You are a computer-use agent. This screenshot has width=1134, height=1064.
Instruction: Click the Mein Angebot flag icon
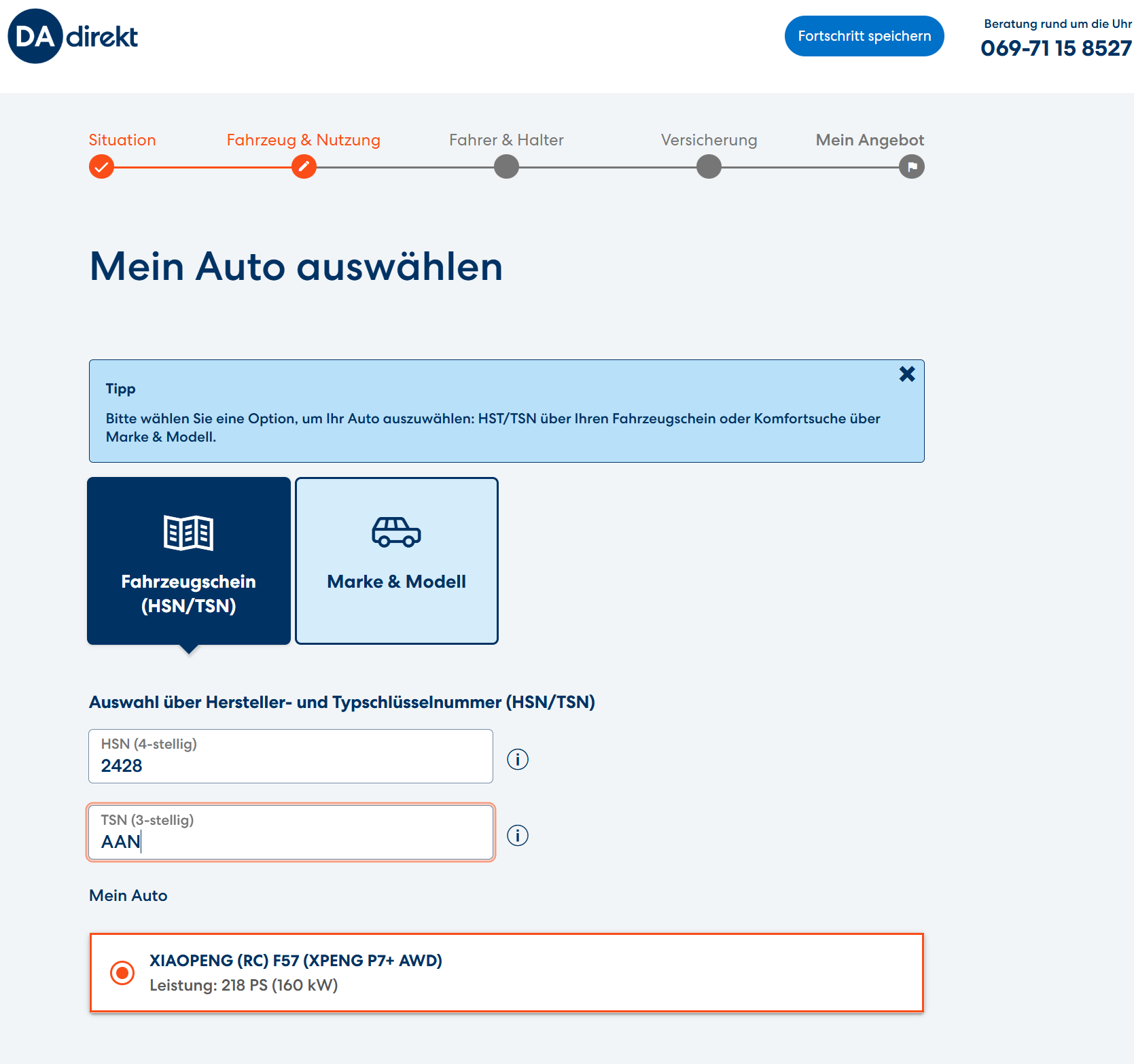912,166
